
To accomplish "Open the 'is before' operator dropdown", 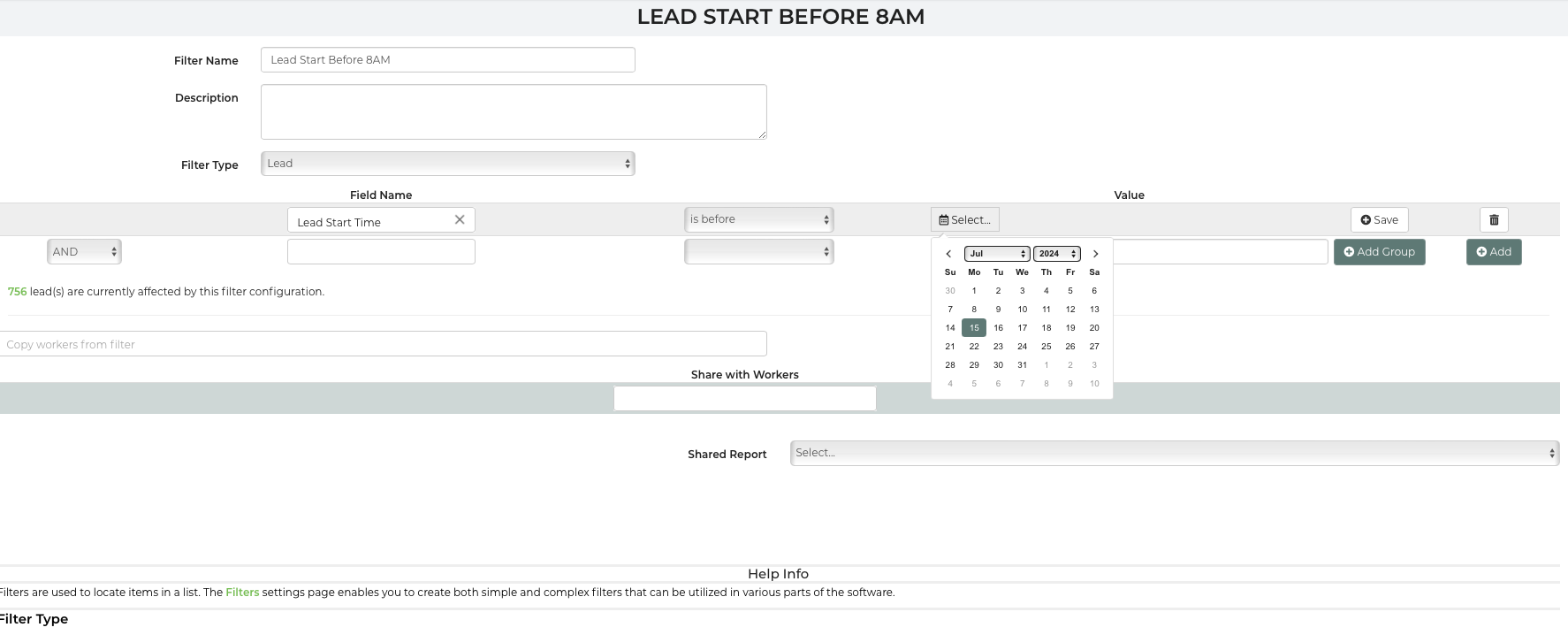I will click(758, 219).
